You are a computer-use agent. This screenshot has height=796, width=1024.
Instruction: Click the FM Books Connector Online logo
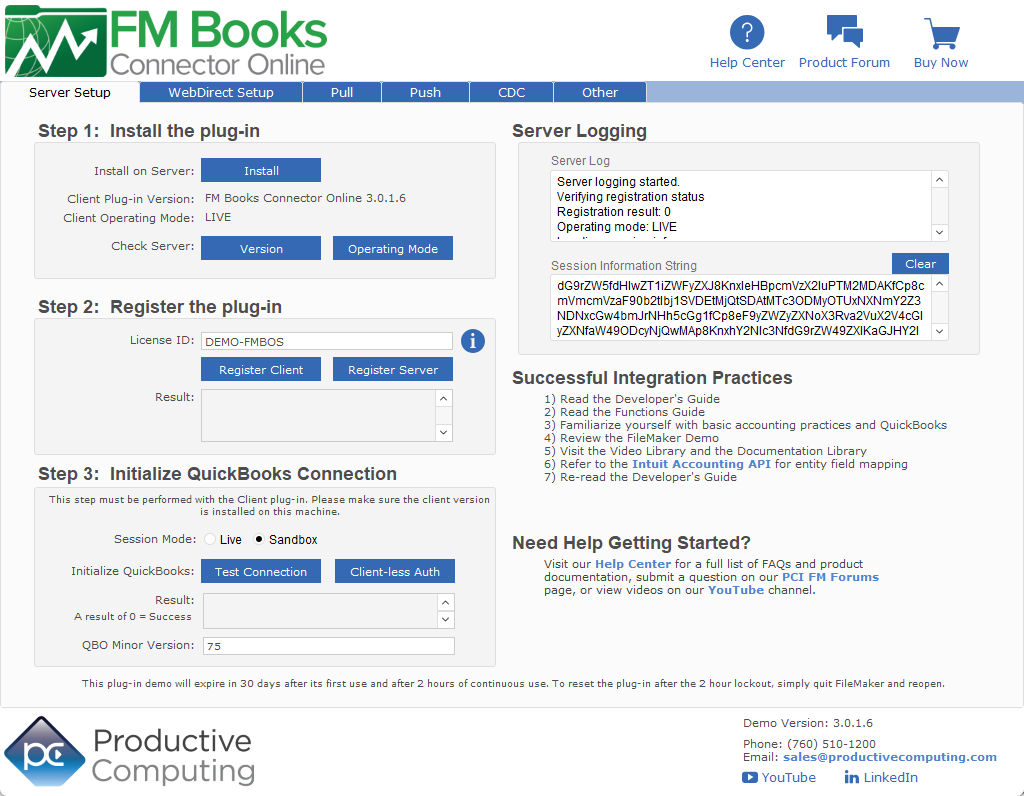point(166,42)
